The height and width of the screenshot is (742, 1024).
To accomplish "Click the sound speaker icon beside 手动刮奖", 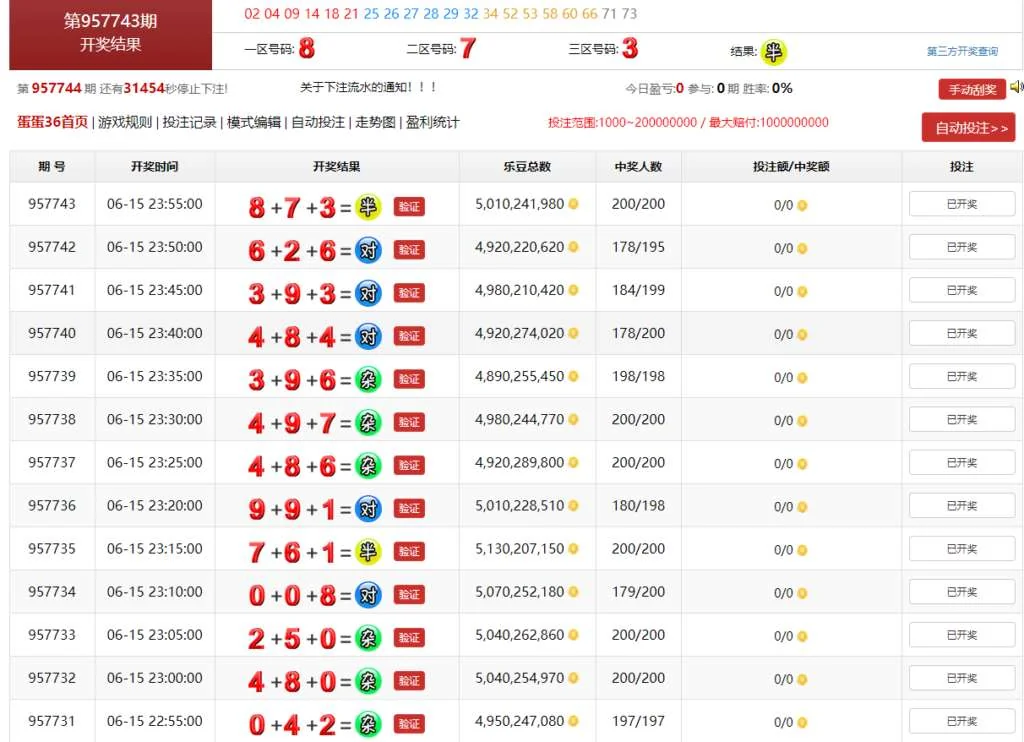I will coord(1016,88).
